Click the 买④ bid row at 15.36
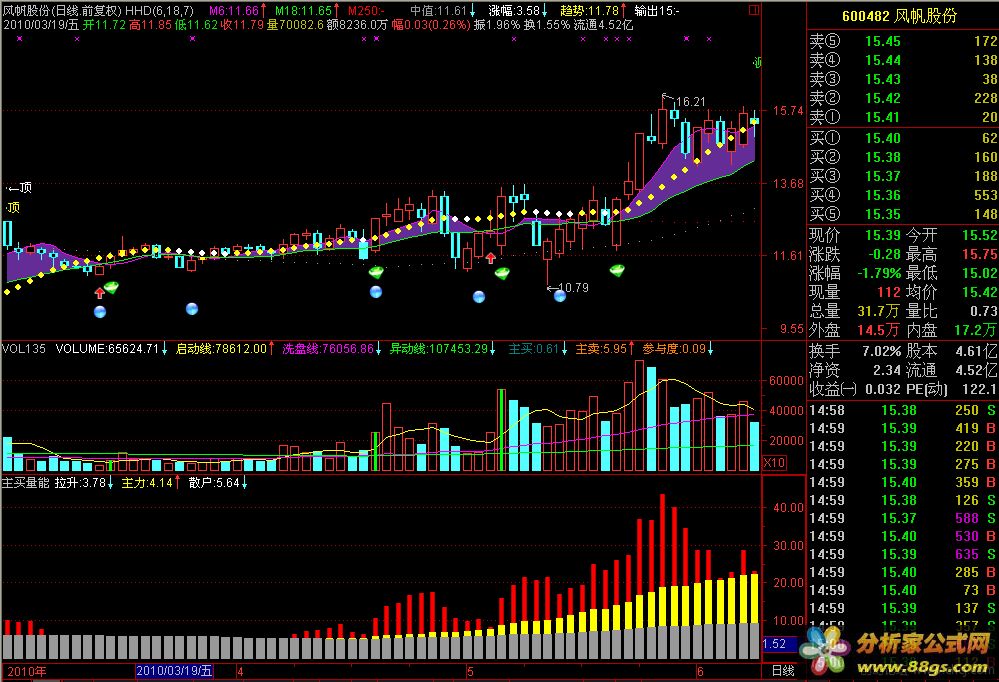Screen dimensions: 999x682 tap(903, 195)
